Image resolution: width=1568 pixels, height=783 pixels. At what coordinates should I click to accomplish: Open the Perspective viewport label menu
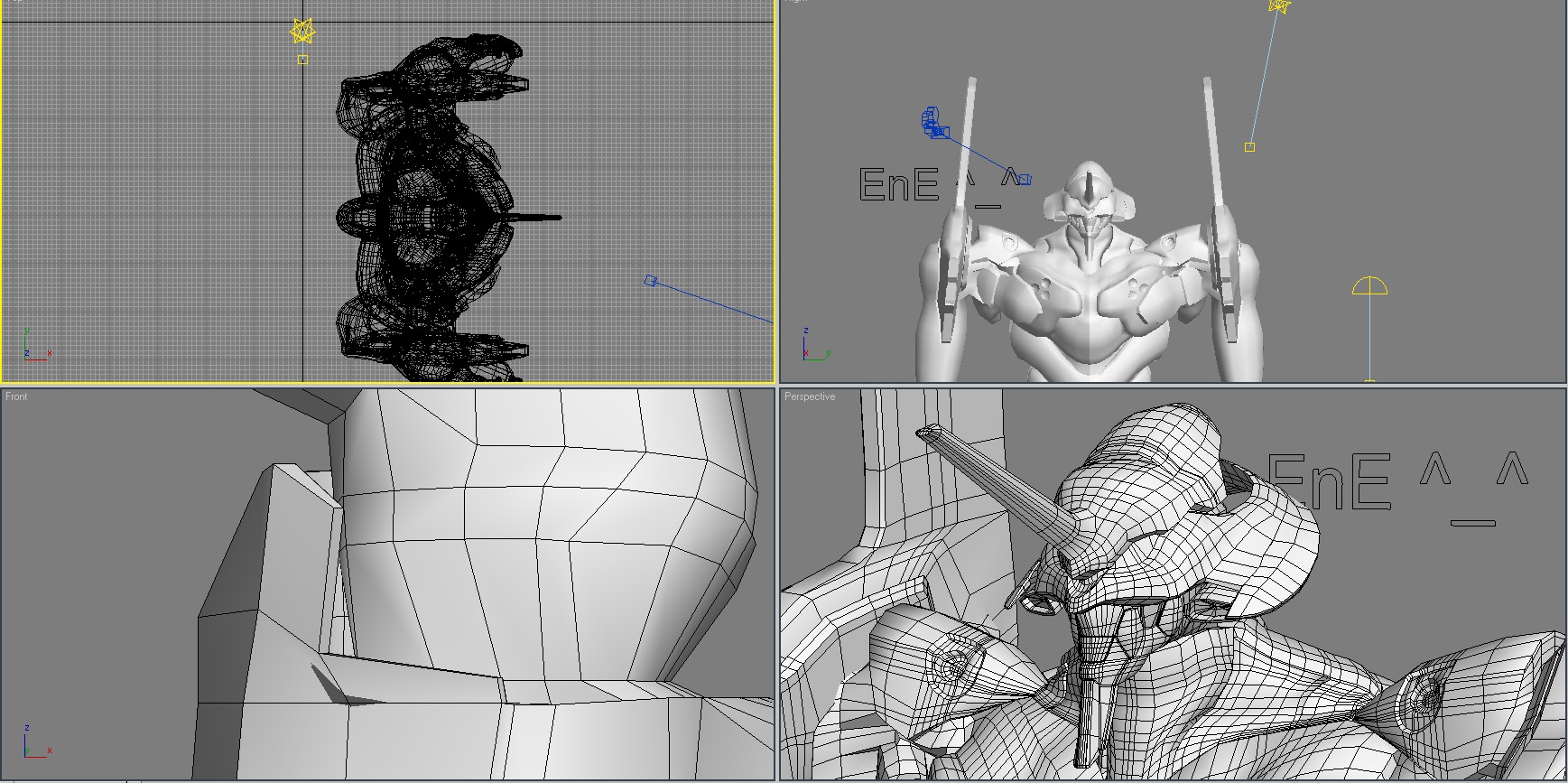(x=810, y=396)
